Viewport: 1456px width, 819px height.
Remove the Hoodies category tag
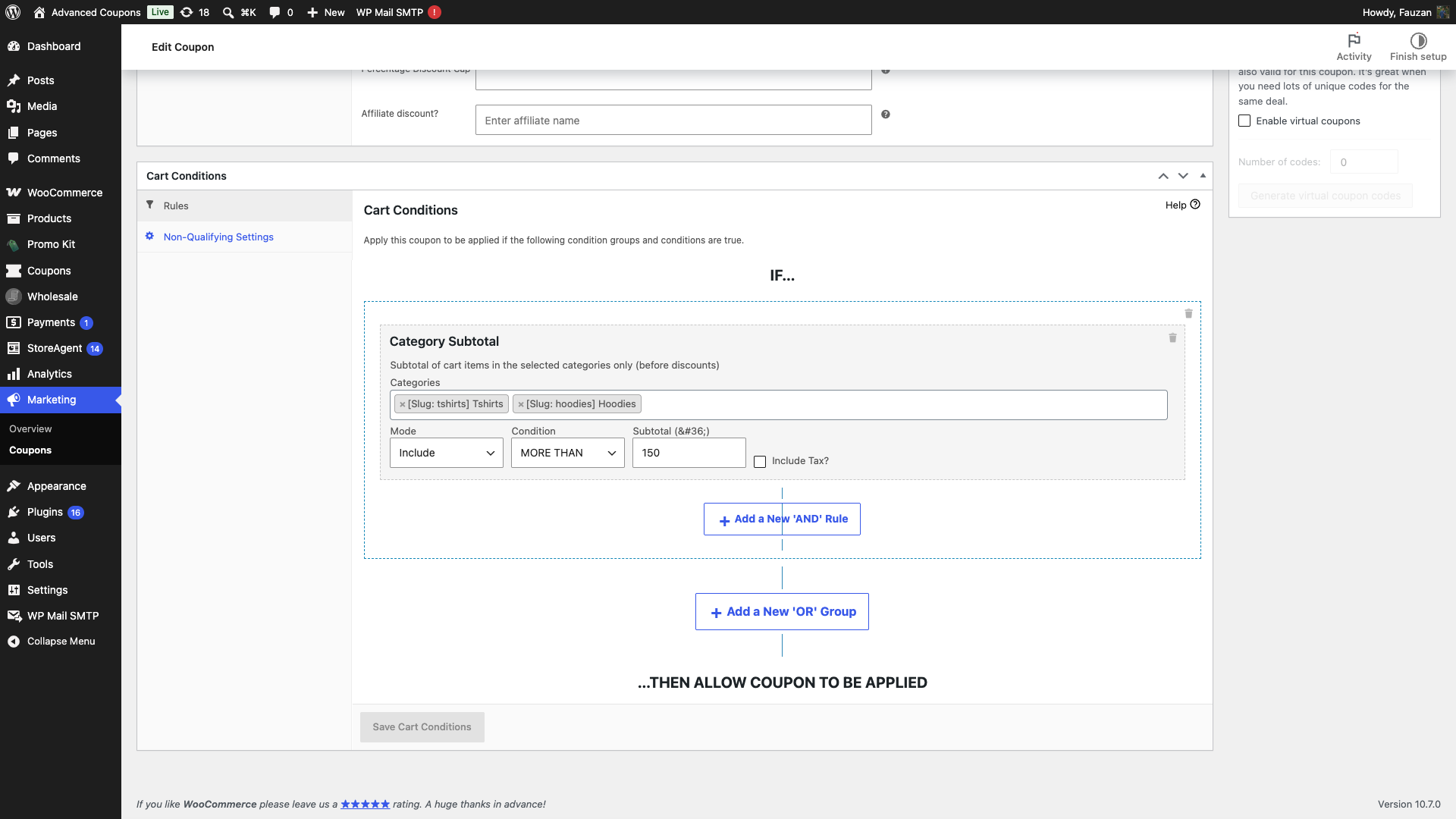pyautogui.click(x=521, y=404)
